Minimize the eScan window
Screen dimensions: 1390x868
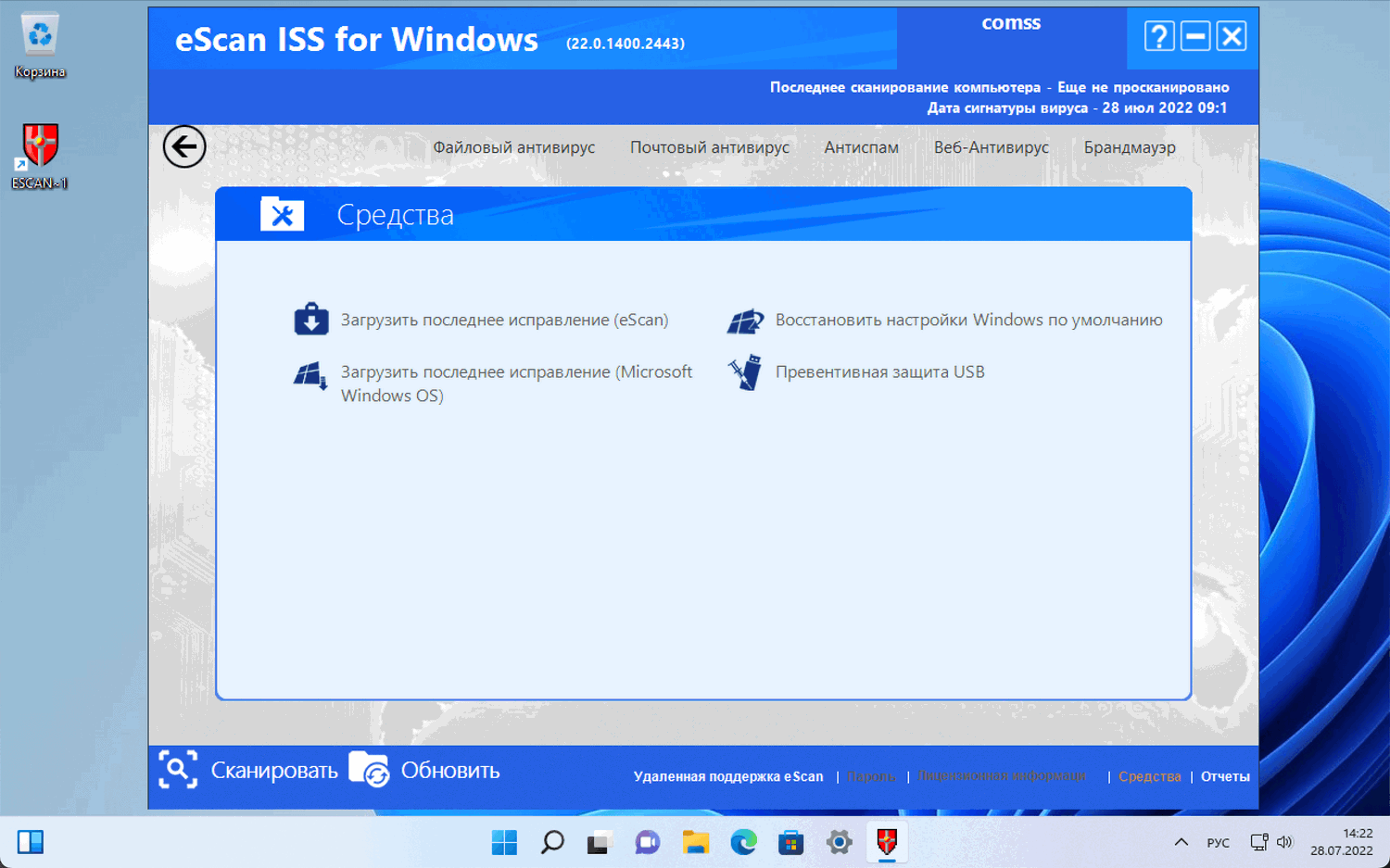click(x=1195, y=36)
